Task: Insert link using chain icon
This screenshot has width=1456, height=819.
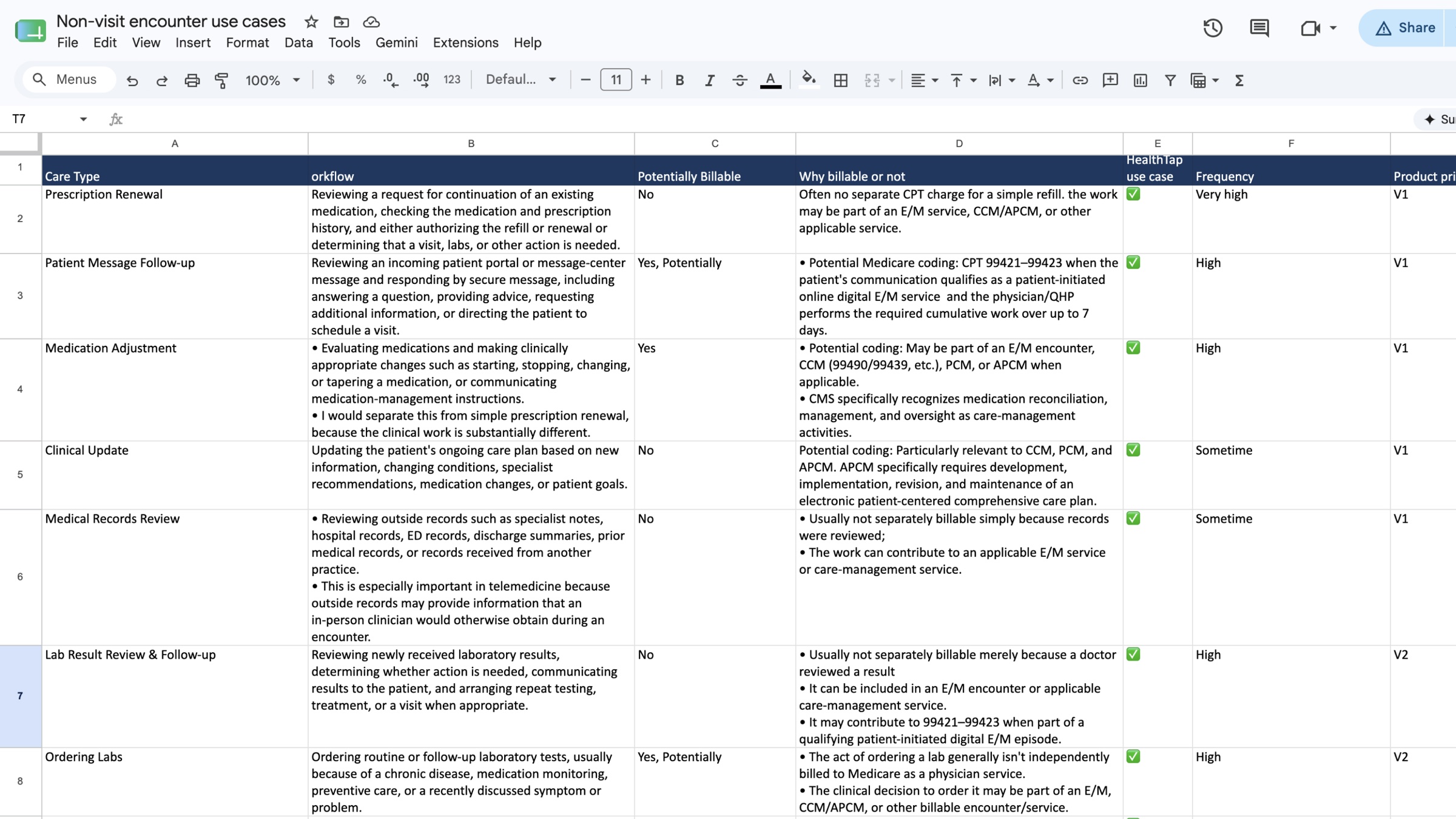Action: point(1080,80)
